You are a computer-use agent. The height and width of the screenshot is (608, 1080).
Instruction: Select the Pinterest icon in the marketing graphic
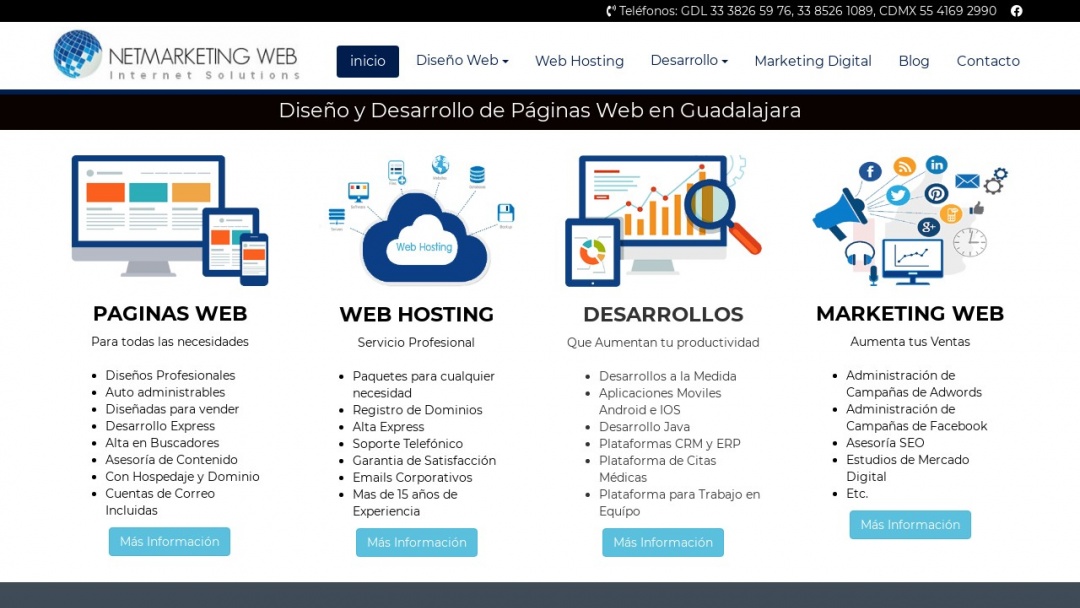pos(937,193)
